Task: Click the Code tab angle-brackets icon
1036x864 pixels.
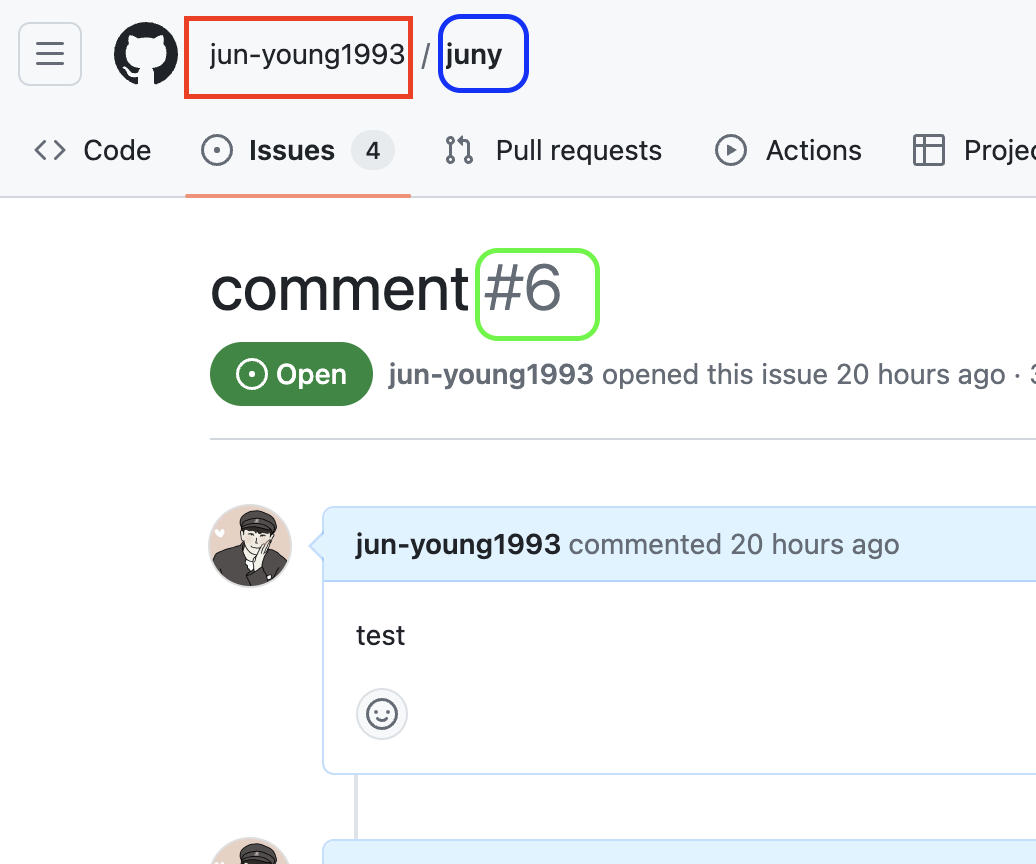Action: coord(50,150)
